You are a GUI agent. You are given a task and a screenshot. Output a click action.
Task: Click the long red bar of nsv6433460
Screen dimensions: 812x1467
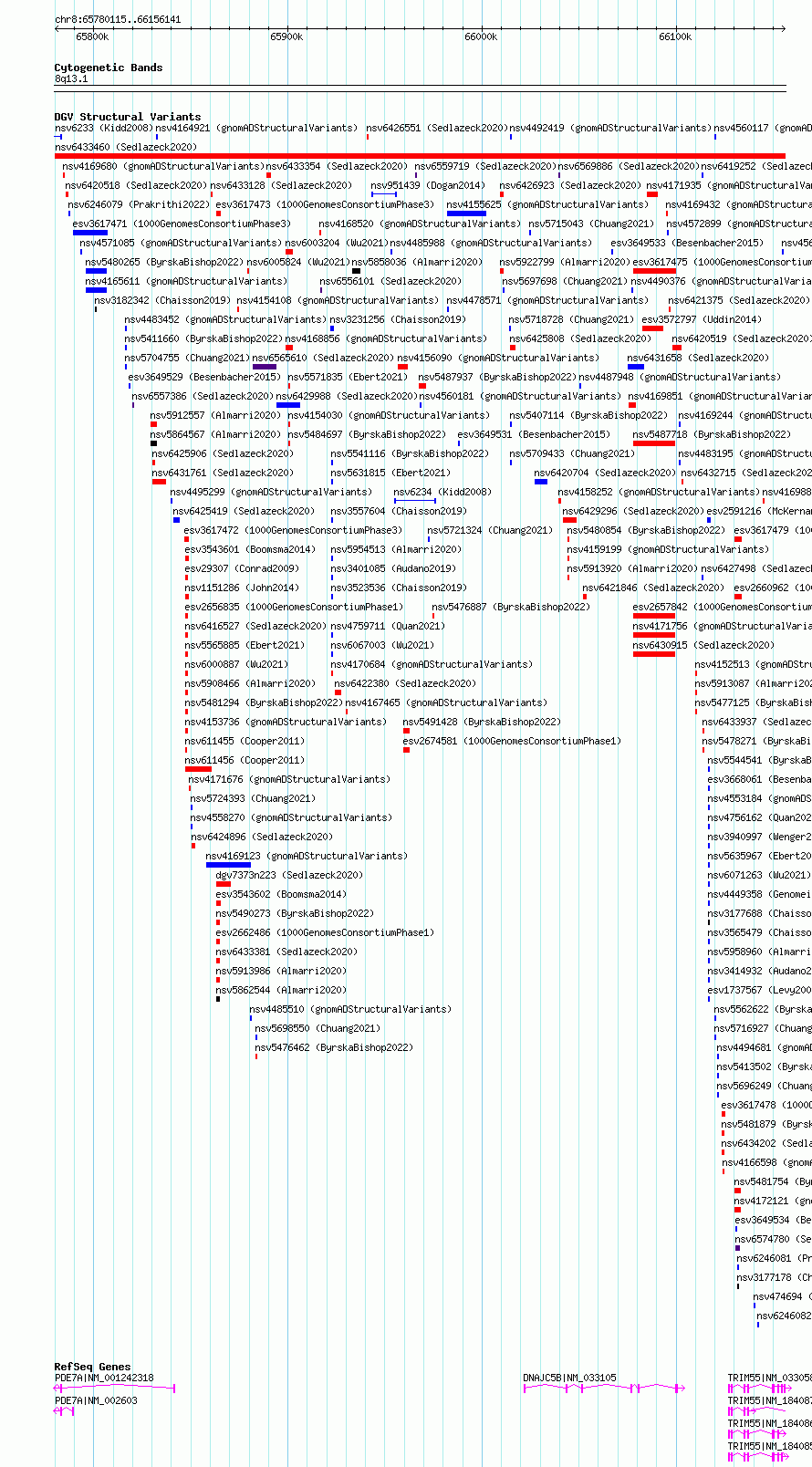tap(420, 156)
